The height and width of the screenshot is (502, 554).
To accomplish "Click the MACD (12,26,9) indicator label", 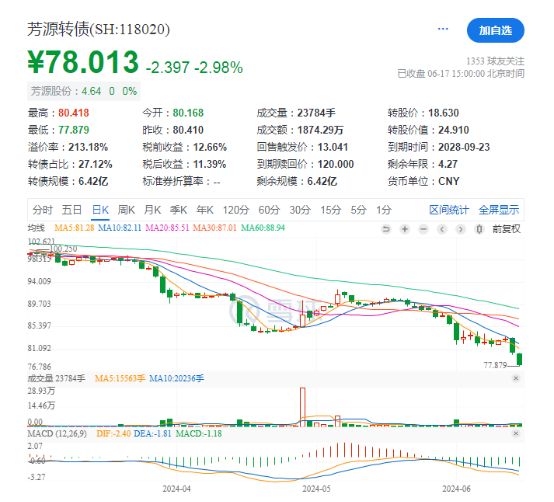I will (57, 433).
